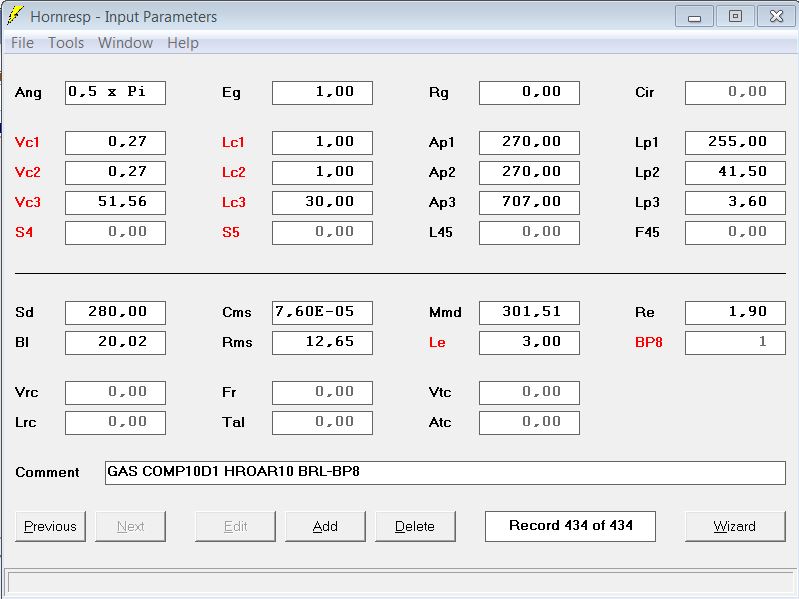The width and height of the screenshot is (799, 599).
Task: Click the Vc1 value field
Action: click(x=115, y=143)
